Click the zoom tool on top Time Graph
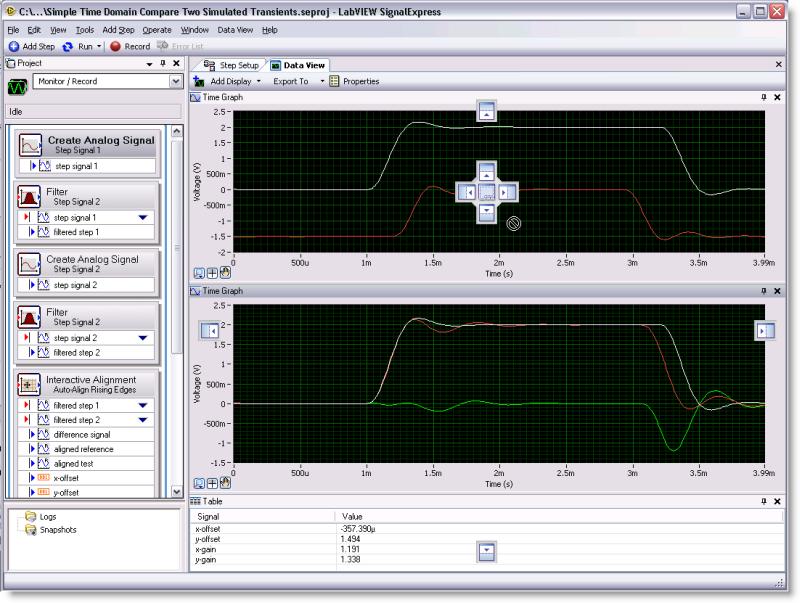 coord(199,271)
